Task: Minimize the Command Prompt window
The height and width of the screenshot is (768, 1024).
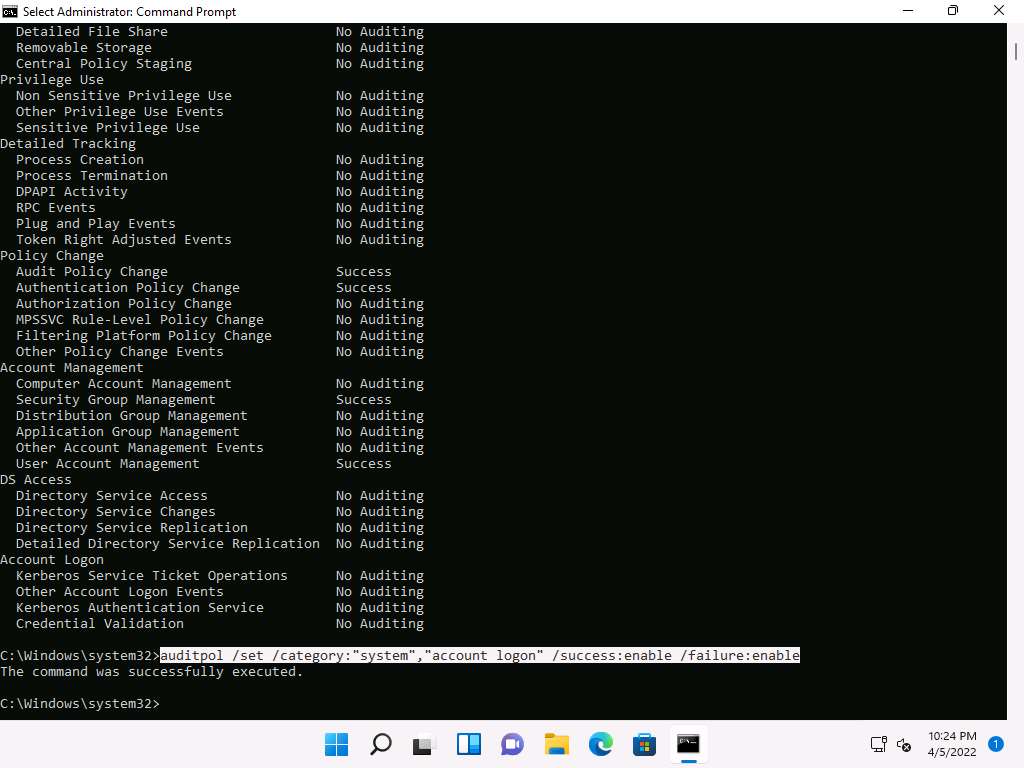Action: point(906,11)
